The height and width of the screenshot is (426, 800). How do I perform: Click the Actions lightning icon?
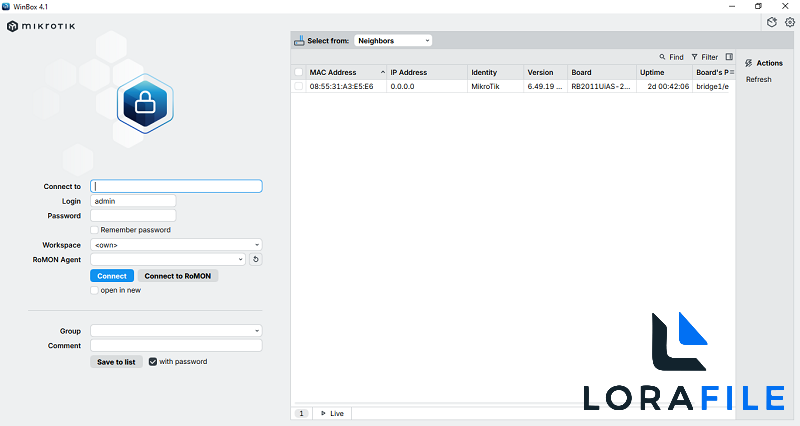pos(748,63)
